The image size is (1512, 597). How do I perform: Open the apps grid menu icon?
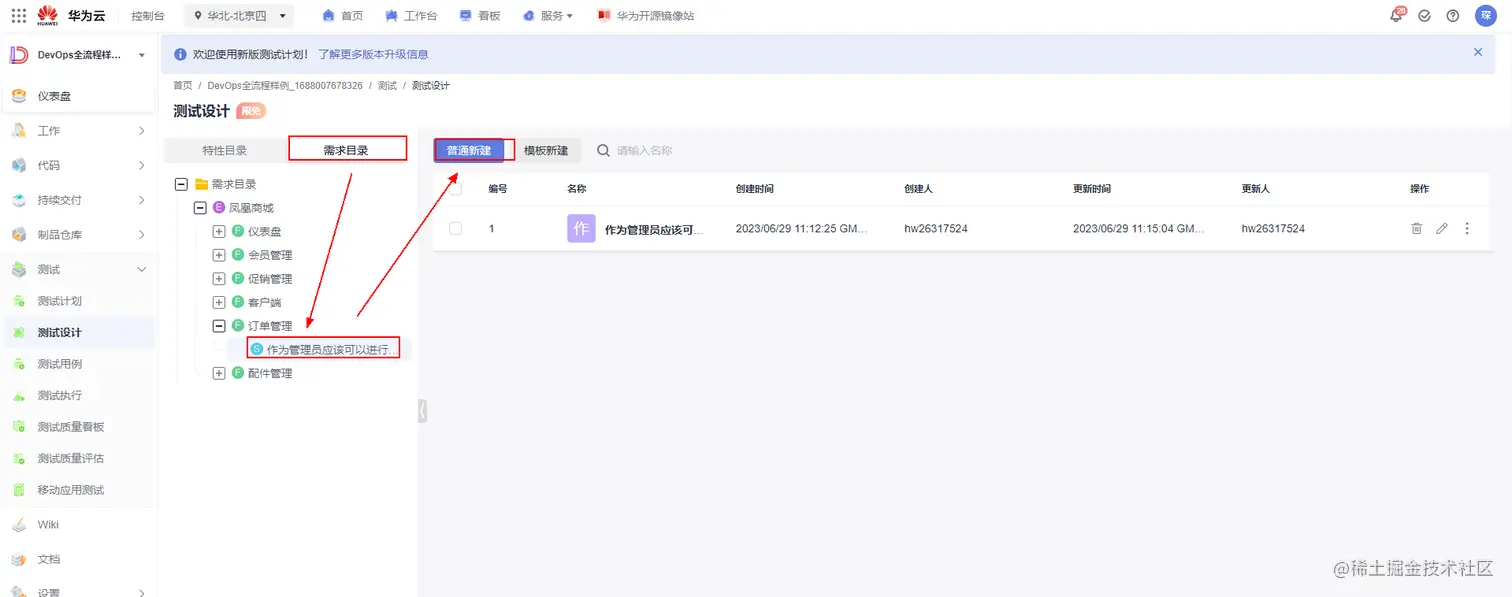(18, 15)
